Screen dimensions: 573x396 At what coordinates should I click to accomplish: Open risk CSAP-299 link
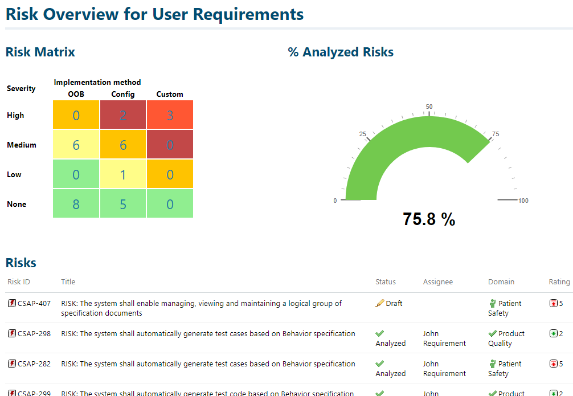34,393
